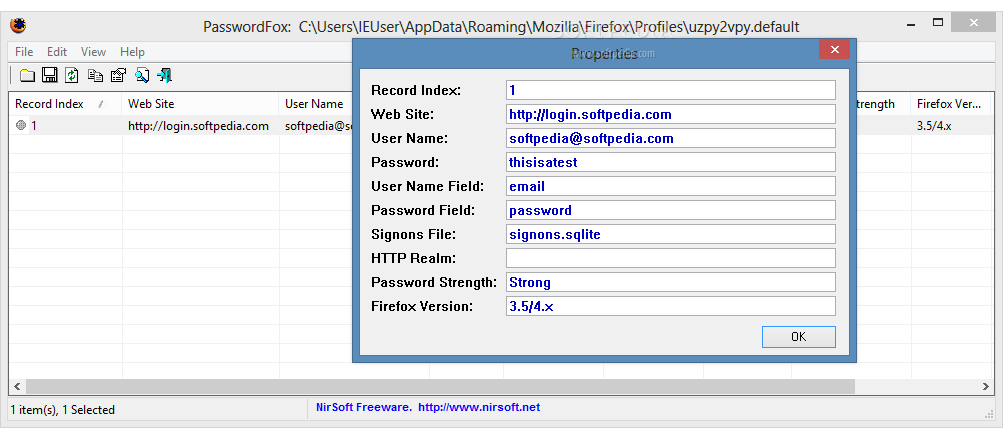Sort by Record Index column header

[65, 104]
